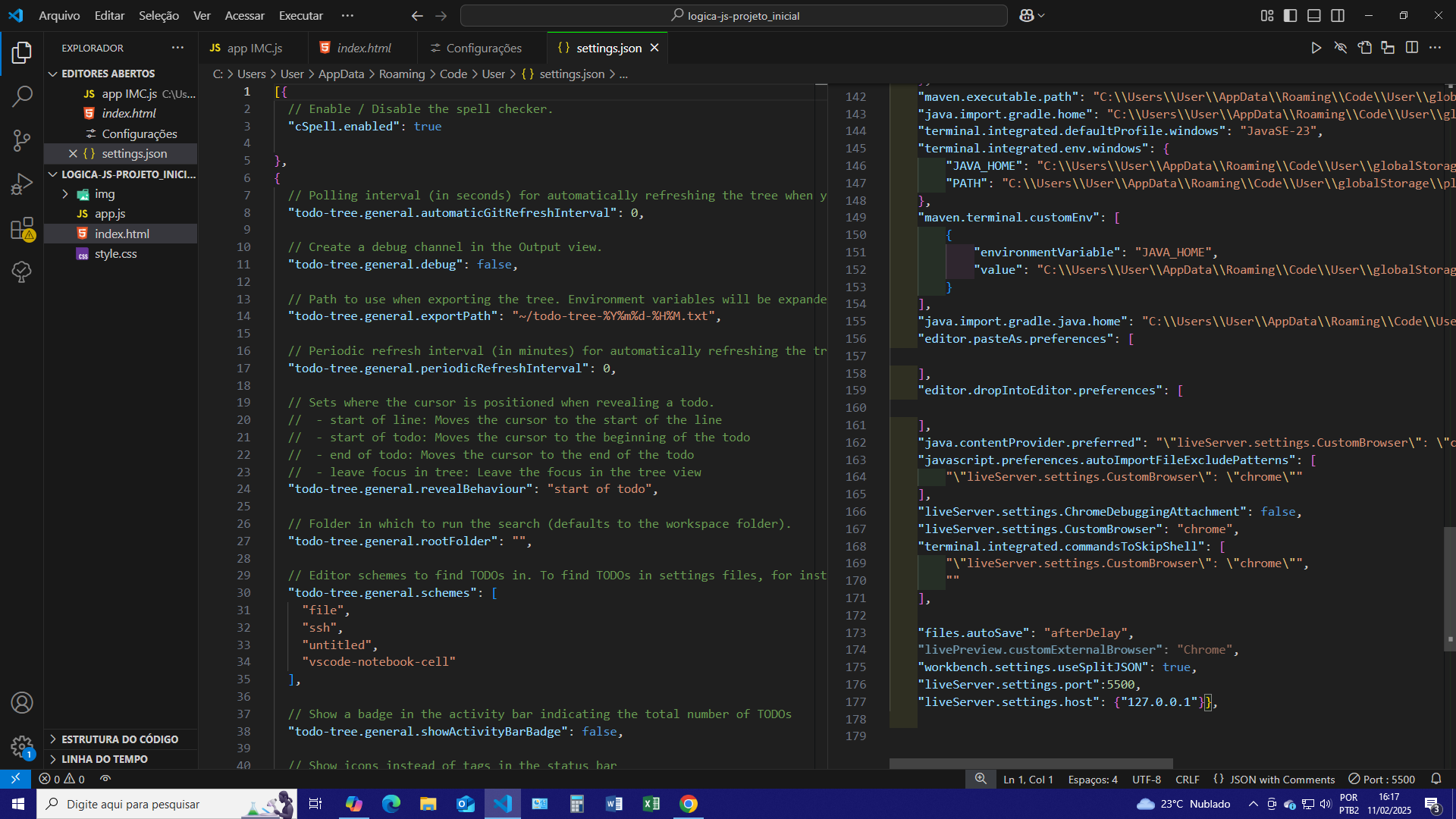
Task: Open Microsoft Edge from the taskbar
Action: 391,804
